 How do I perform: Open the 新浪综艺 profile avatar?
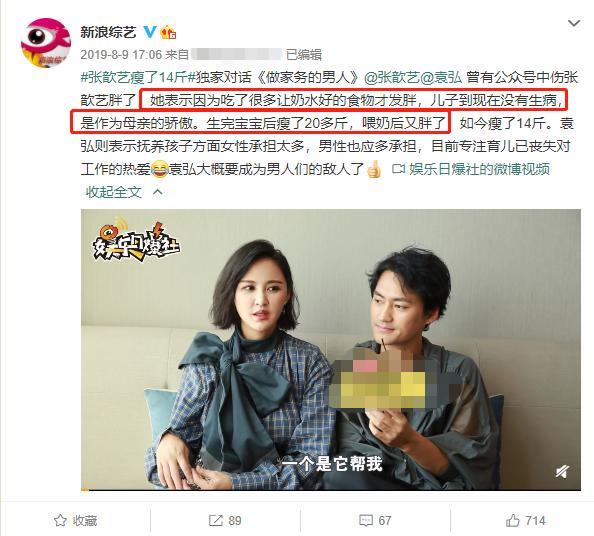point(46,42)
